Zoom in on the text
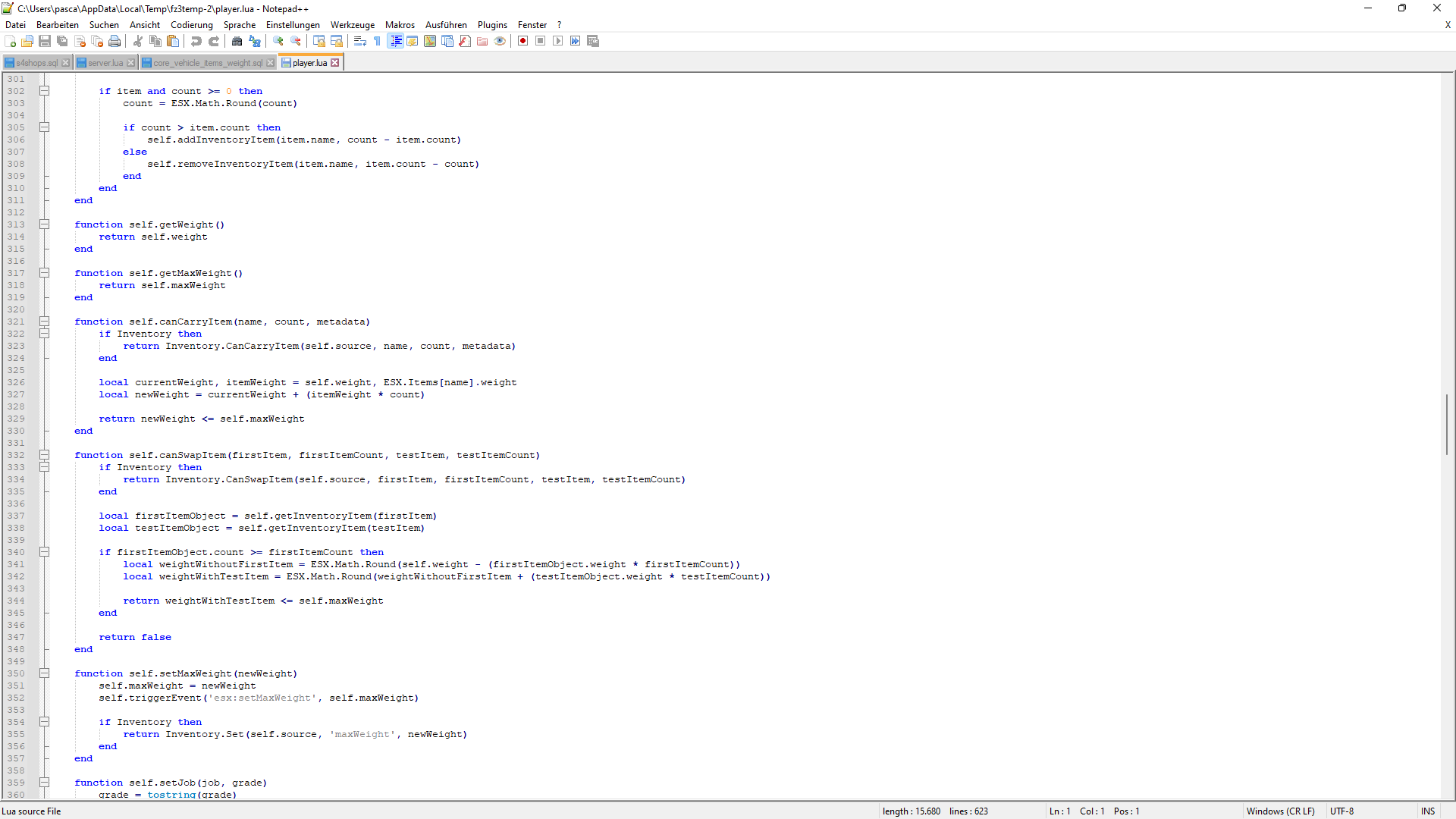The height and width of the screenshot is (819, 1456). point(278,41)
